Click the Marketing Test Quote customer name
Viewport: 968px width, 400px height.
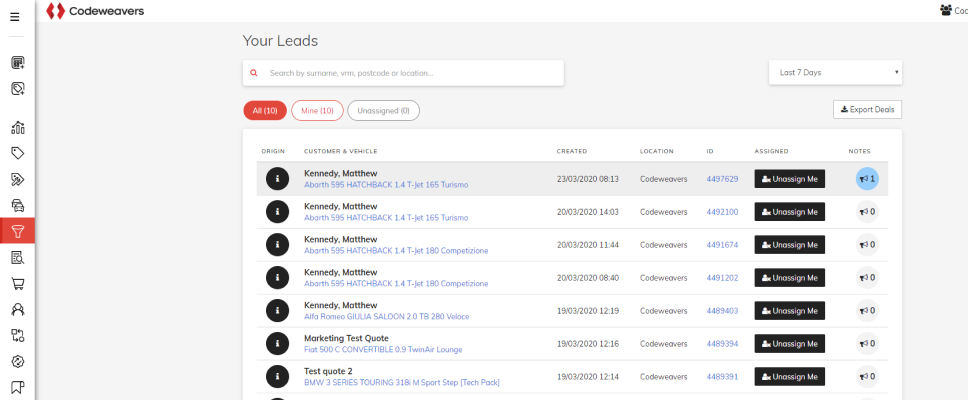[x=346, y=338]
